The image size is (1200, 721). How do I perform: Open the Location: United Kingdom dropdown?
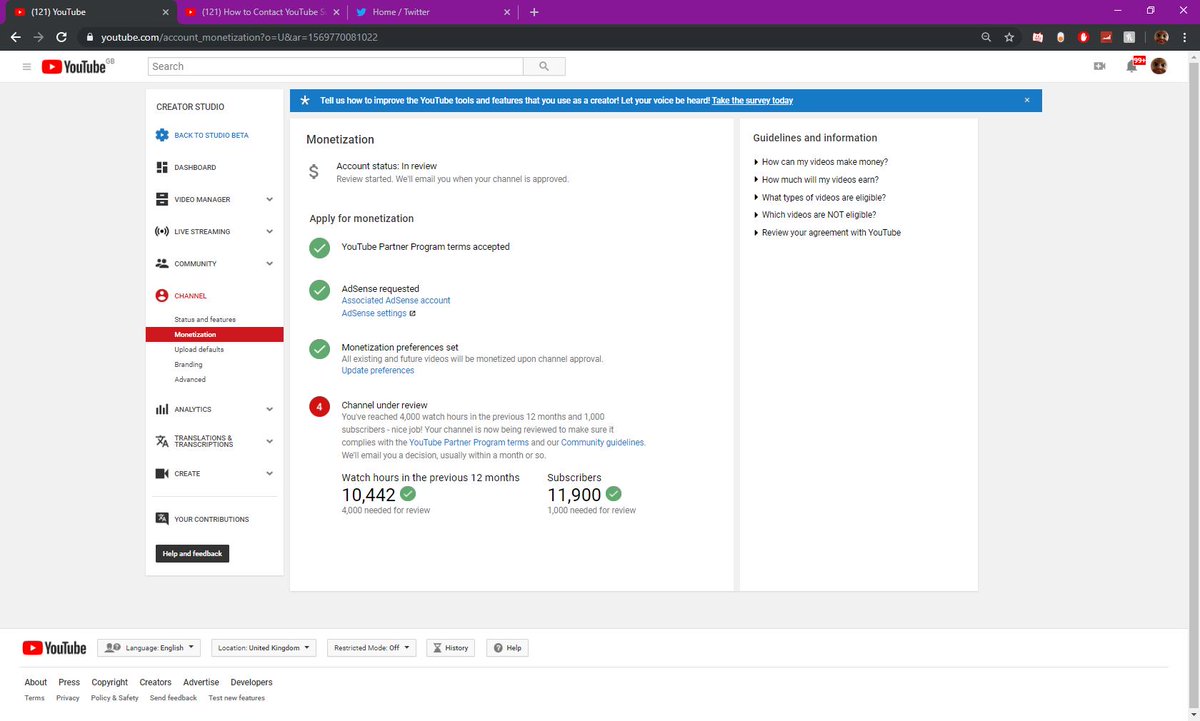263,648
